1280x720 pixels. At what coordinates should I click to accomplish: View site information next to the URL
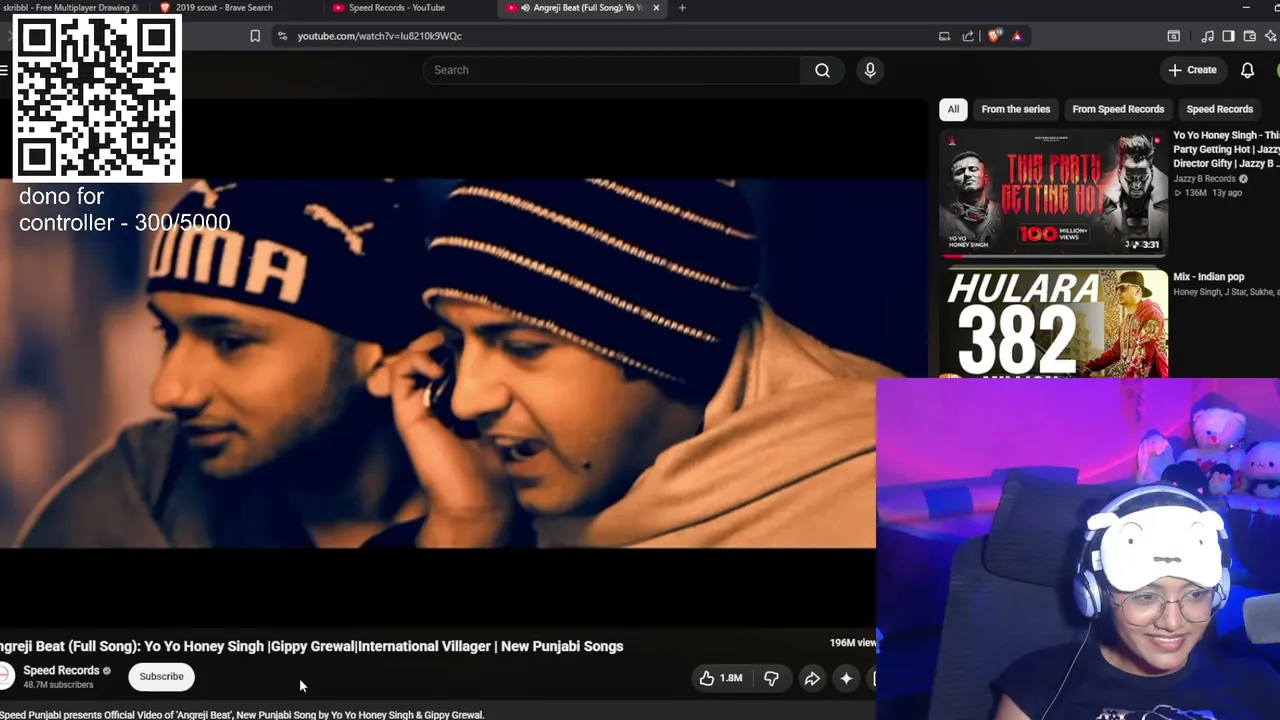(282, 36)
